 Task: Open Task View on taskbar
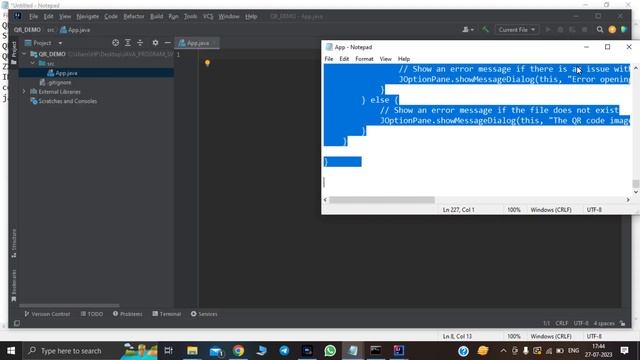(169, 351)
